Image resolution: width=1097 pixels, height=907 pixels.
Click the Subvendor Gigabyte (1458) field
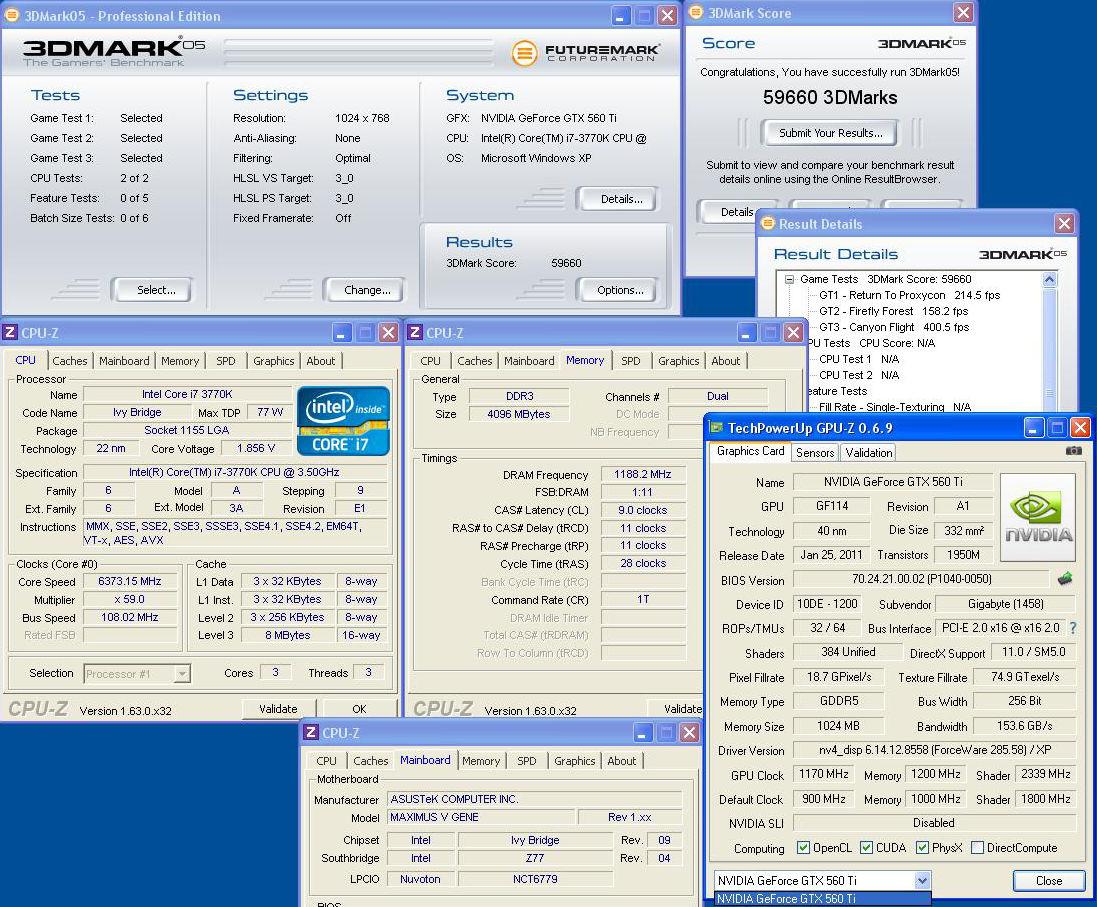pos(1005,603)
